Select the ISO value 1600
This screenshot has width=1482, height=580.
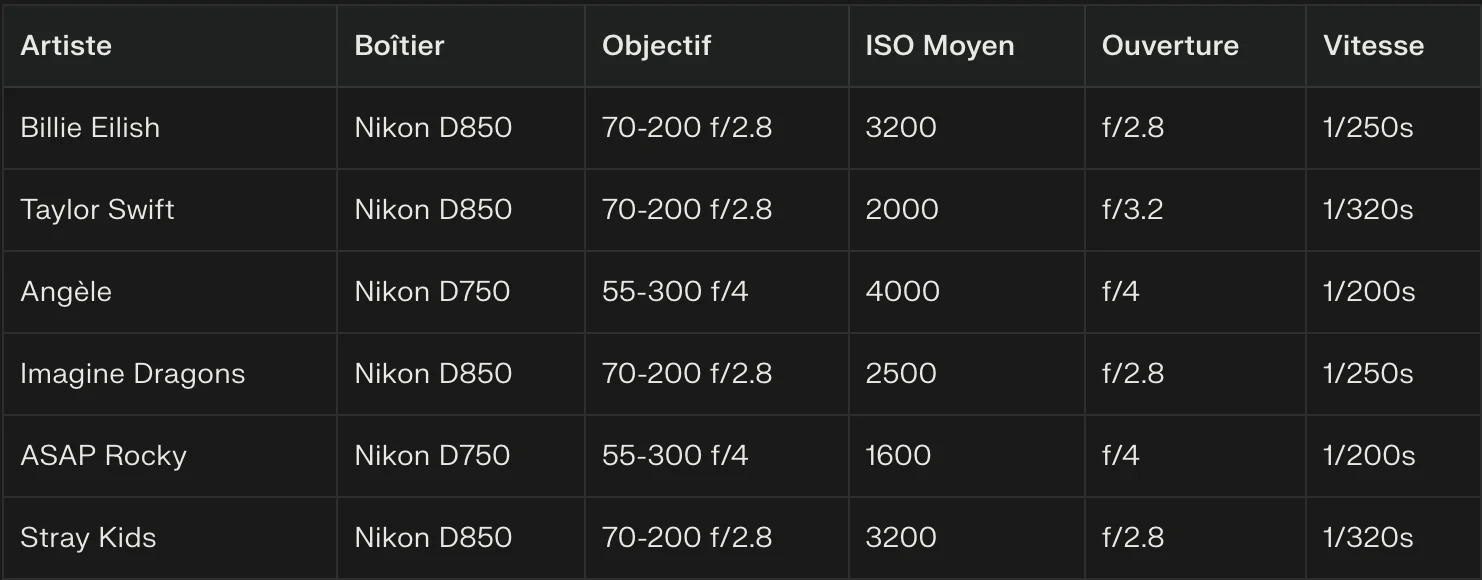click(x=898, y=456)
